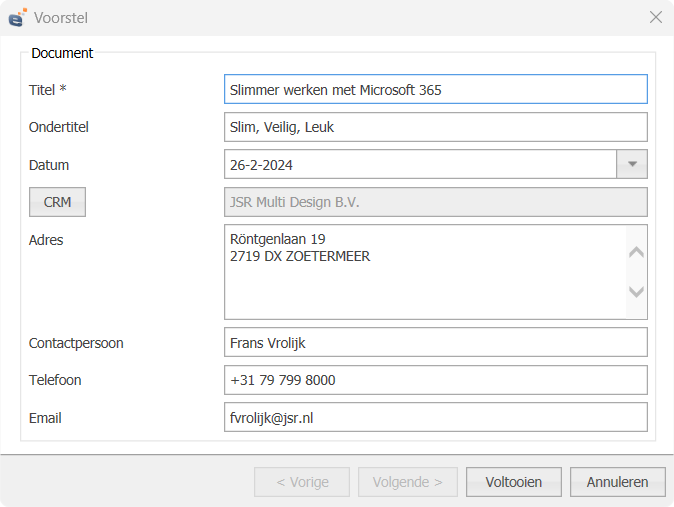
Task: Open the Datum dropdown arrow
Action: [632, 165]
